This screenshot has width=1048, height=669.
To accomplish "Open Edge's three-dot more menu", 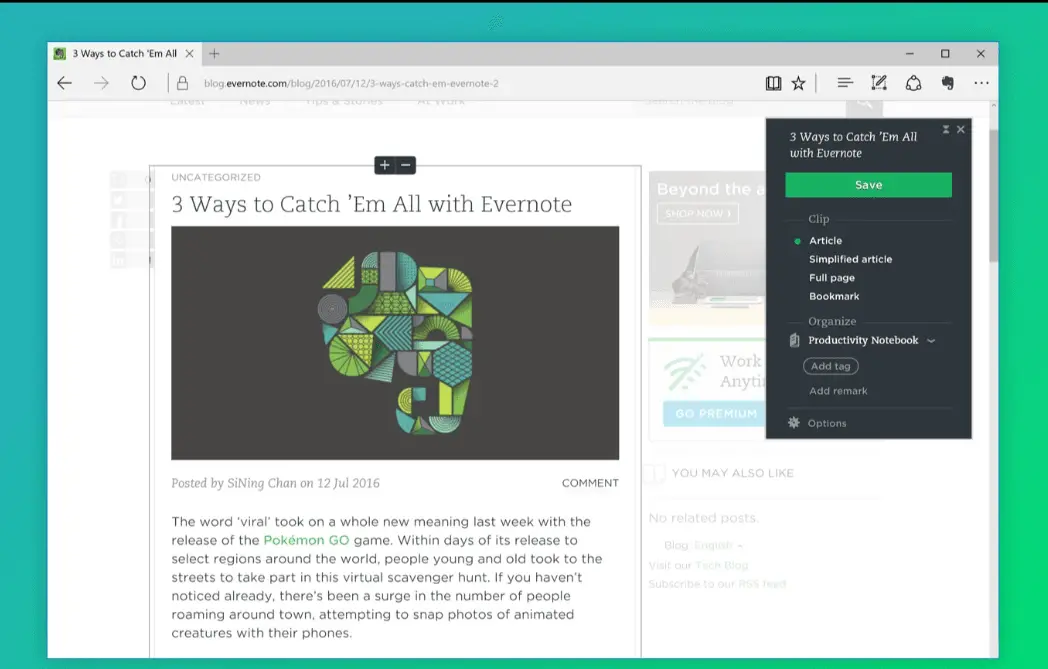I will [981, 83].
